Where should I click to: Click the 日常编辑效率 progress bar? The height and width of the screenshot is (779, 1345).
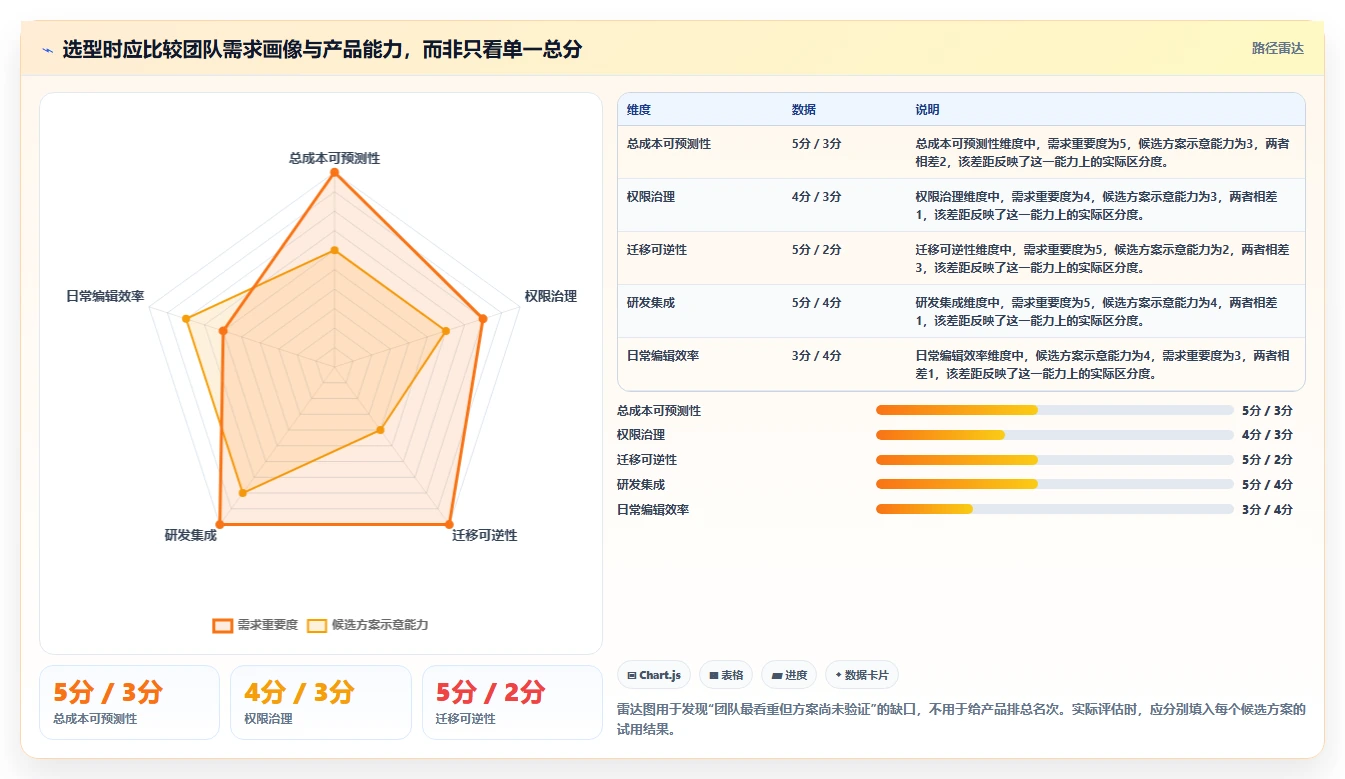[x=1054, y=509]
